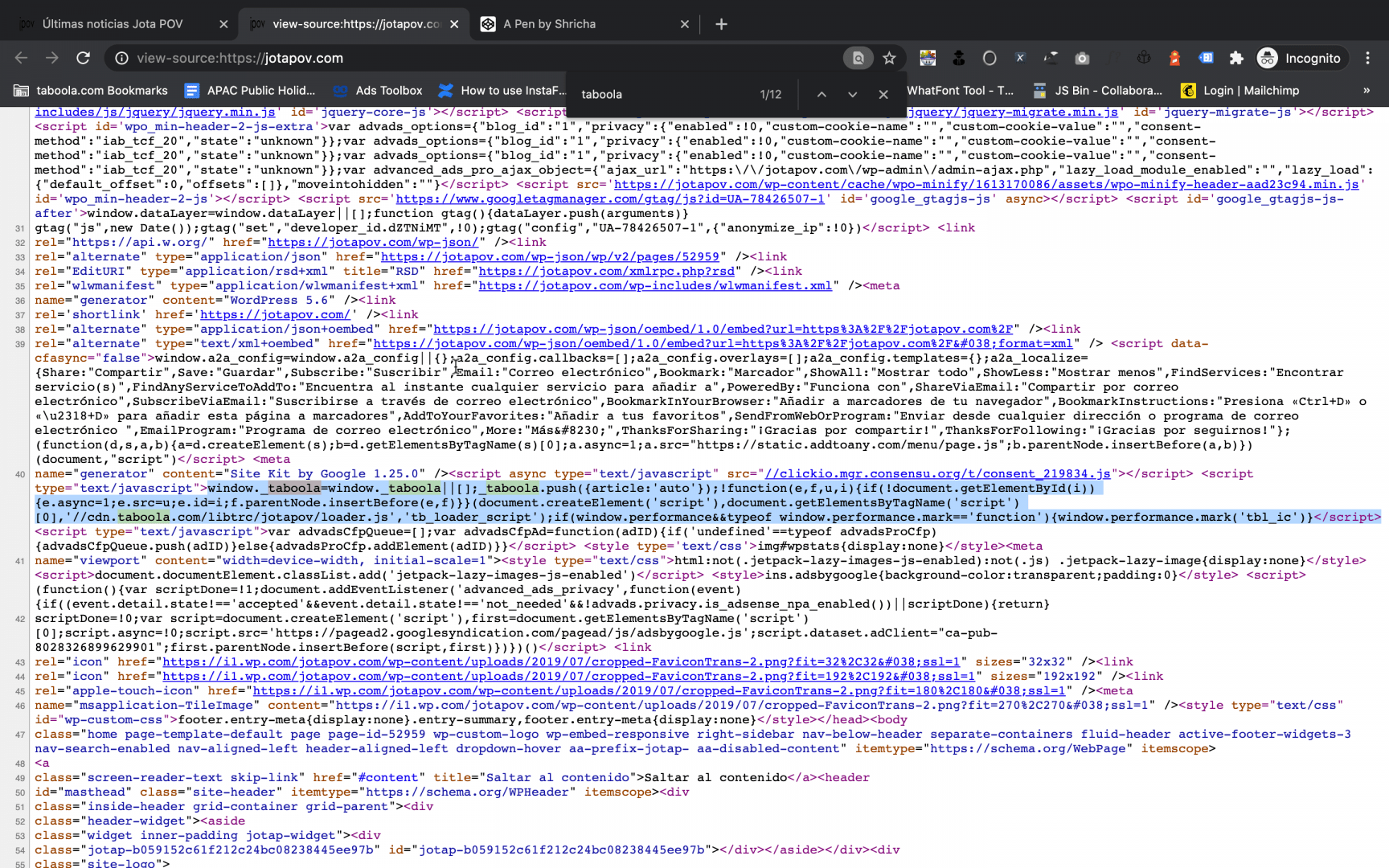Open the googletagmanager gtag/js link
The image size is (1389, 868).
point(609,199)
